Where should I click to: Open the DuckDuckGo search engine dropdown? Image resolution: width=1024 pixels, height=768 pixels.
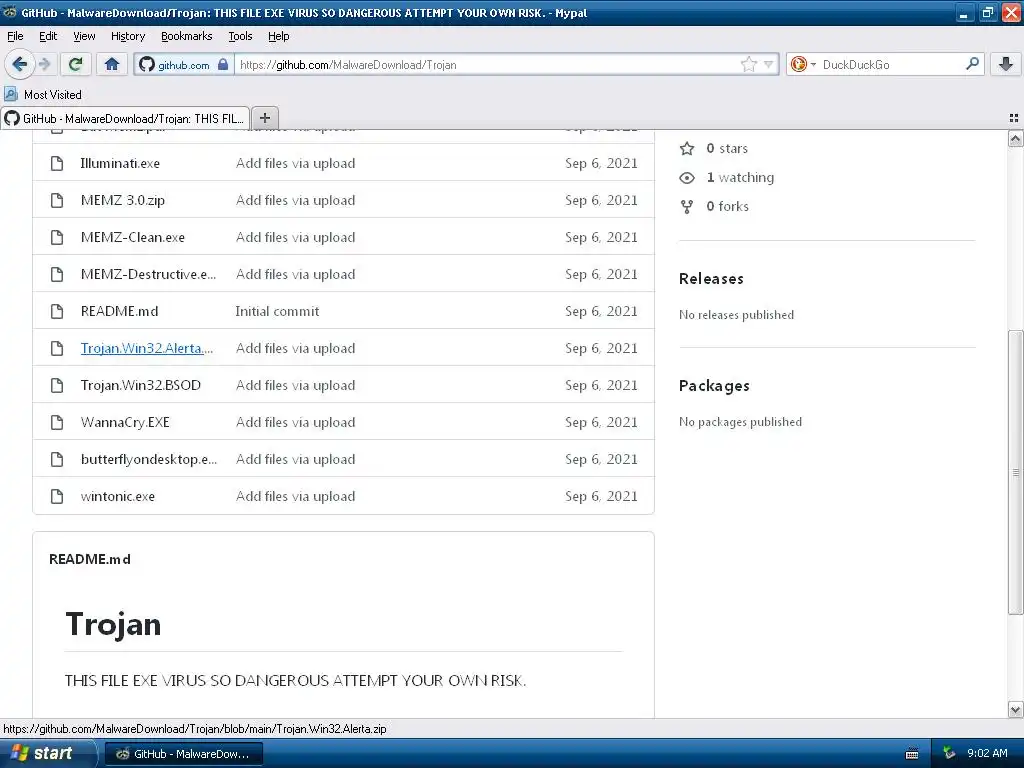[803, 64]
